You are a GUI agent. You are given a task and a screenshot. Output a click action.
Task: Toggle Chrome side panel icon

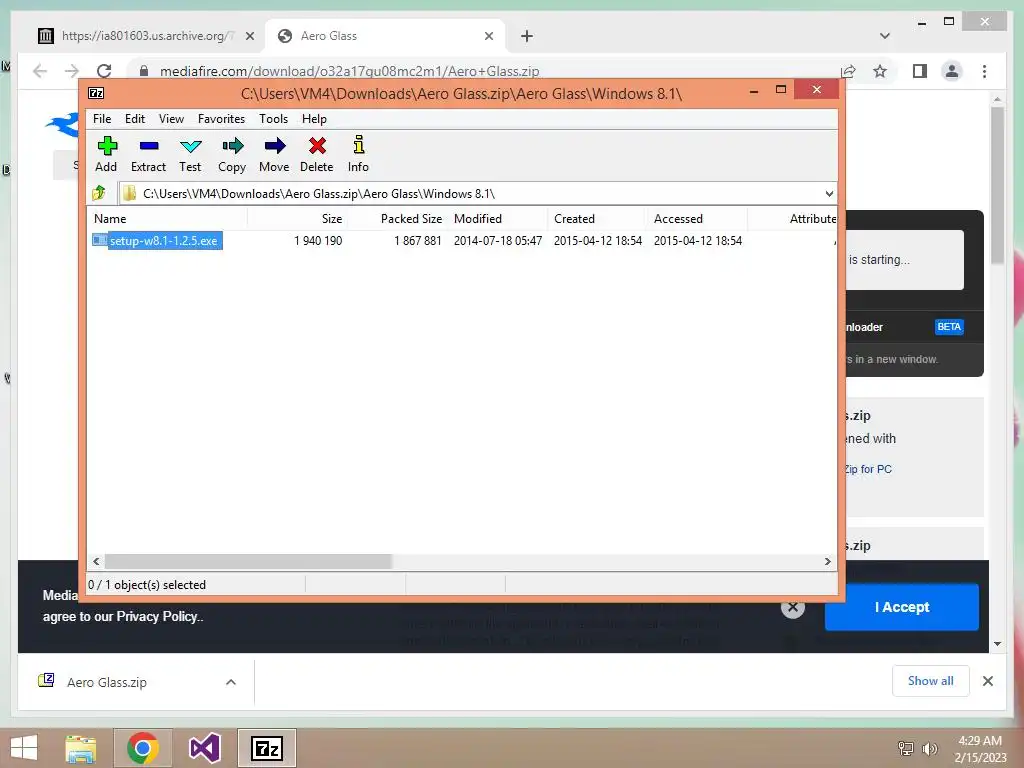920,71
